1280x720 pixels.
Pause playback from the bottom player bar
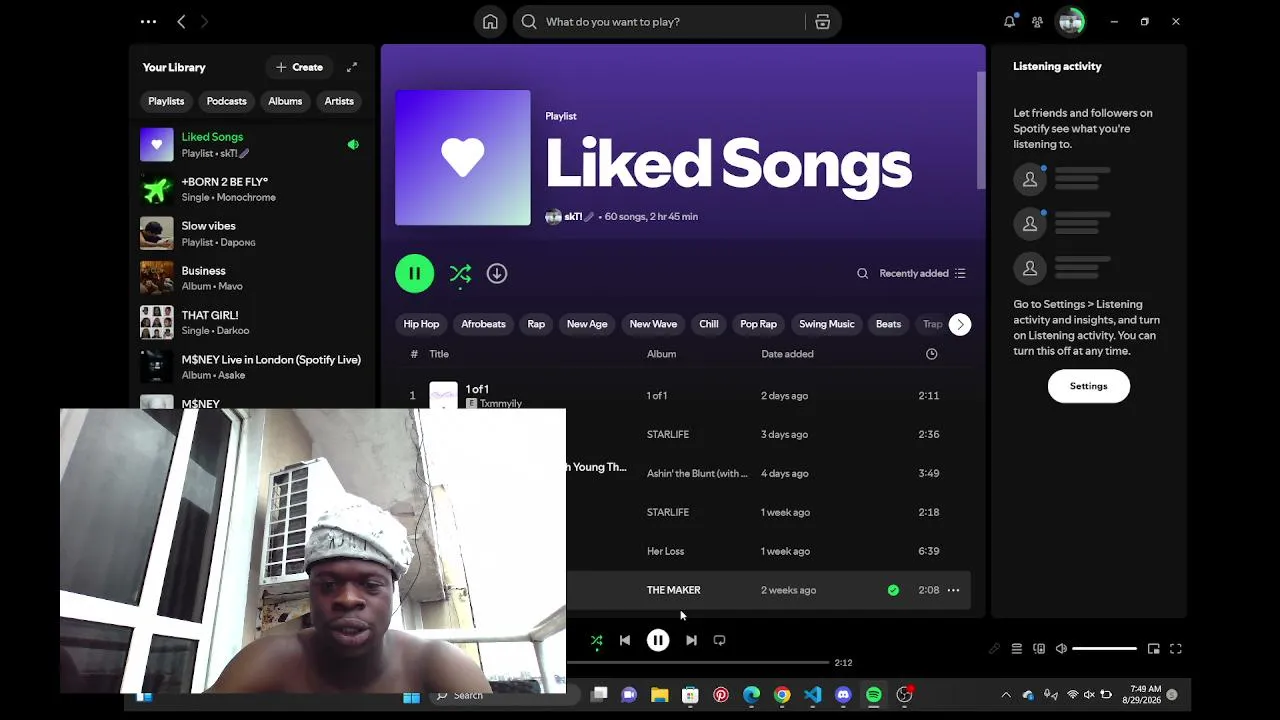tap(658, 640)
